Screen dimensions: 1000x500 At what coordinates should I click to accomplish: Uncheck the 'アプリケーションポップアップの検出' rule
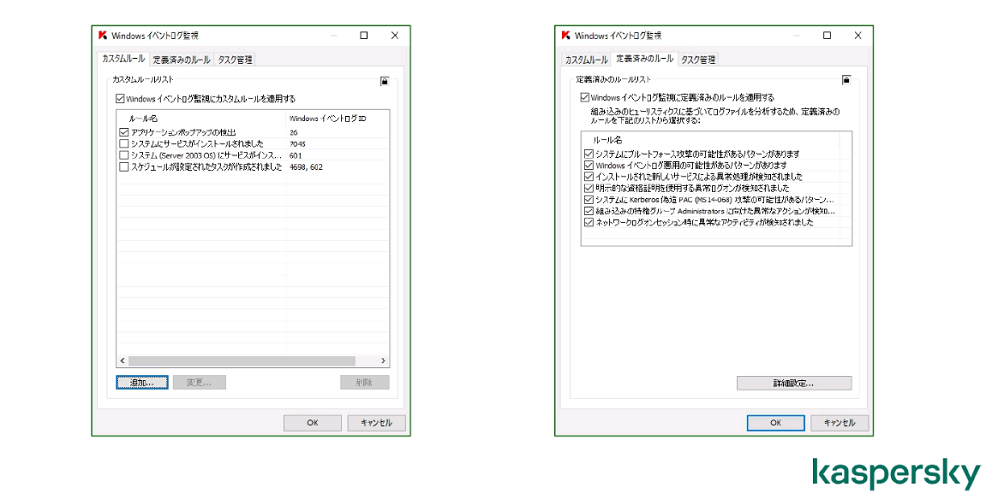click(124, 132)
